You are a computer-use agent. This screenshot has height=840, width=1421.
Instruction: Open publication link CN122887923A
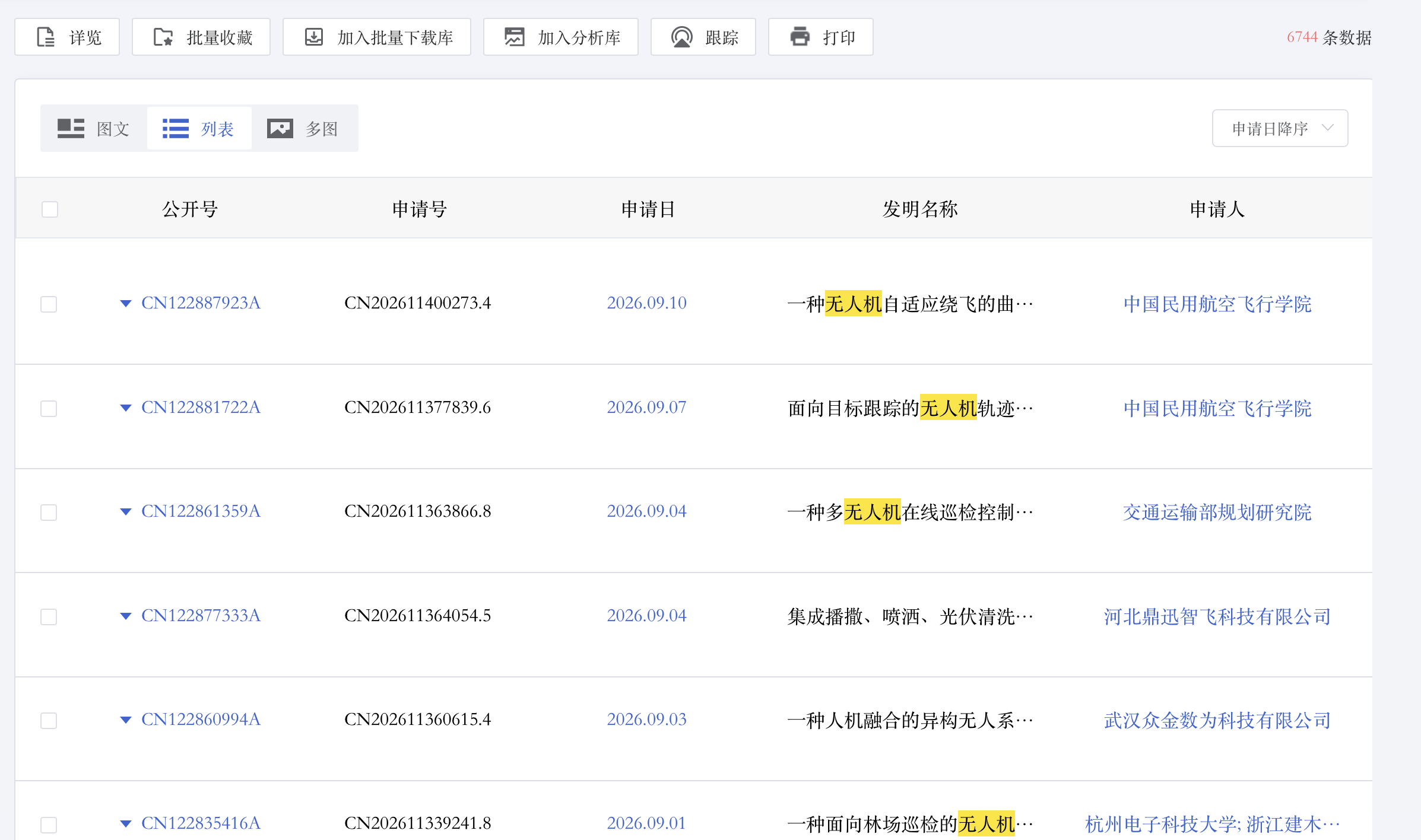(201, 303)
